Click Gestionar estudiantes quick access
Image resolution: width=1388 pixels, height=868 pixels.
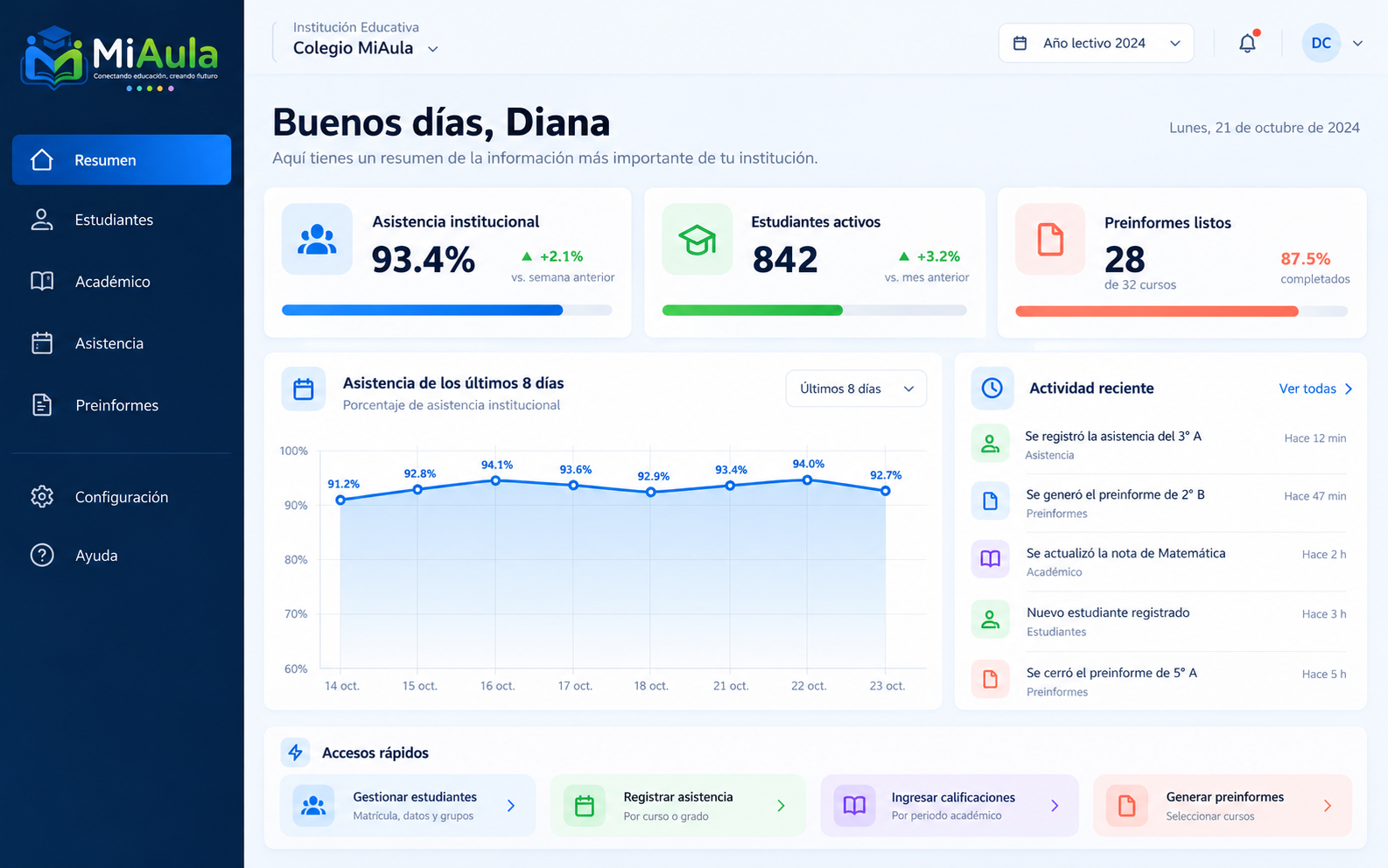click(408, 806)
